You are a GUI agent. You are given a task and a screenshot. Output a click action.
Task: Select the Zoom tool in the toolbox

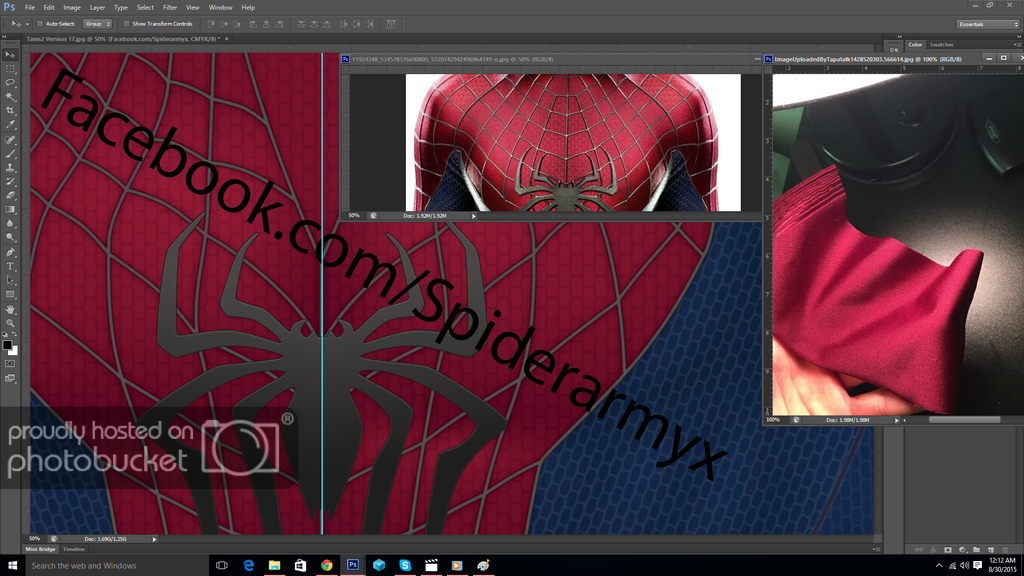coord(10,323)
